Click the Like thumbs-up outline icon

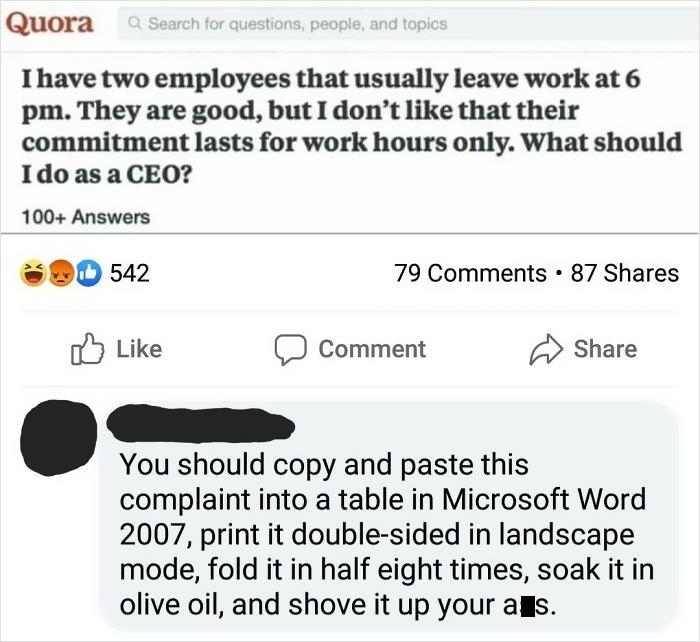[87, 349]
